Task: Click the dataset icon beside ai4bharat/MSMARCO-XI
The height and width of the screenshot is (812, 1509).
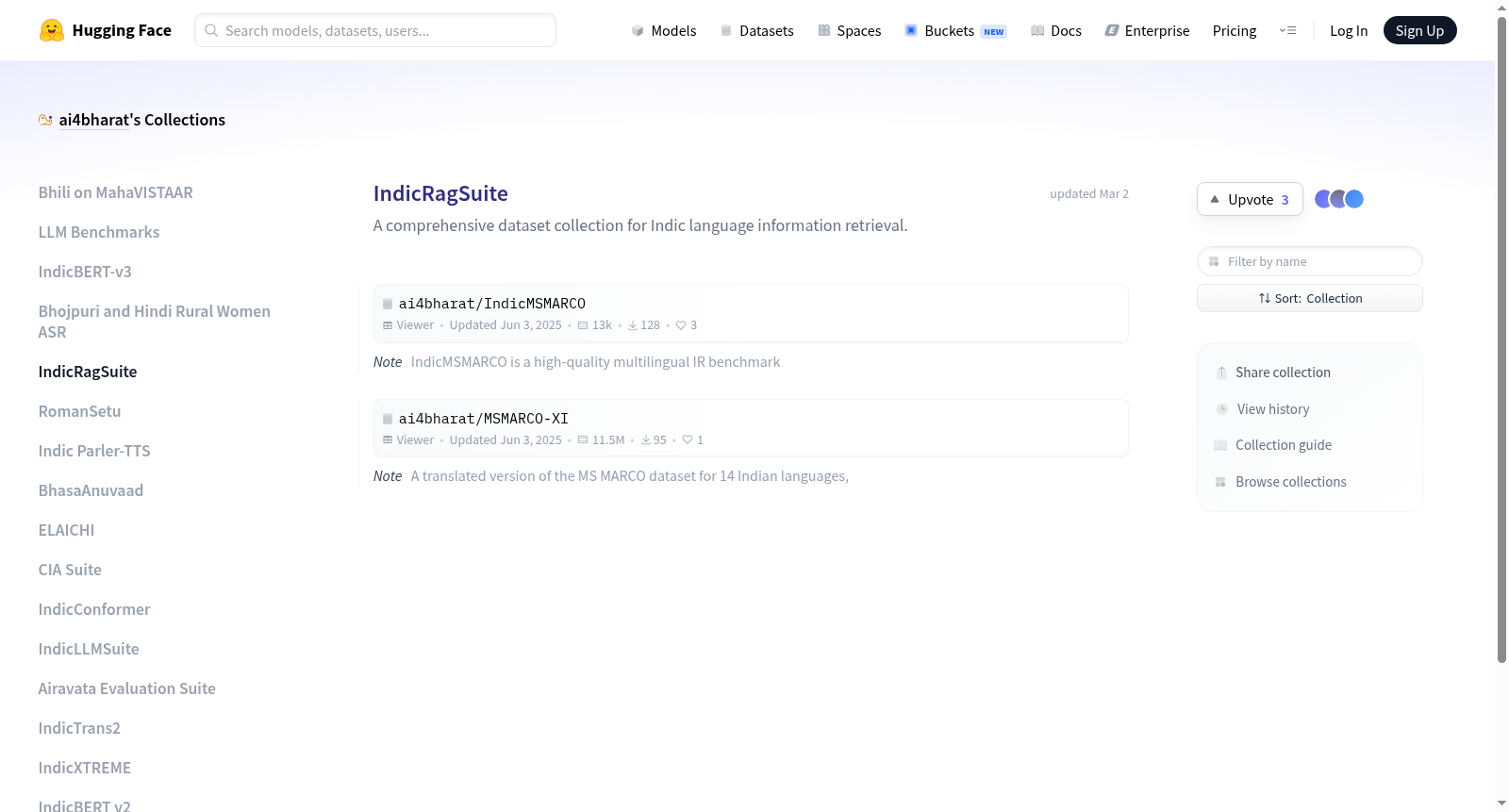Action: tap(388, 419)
